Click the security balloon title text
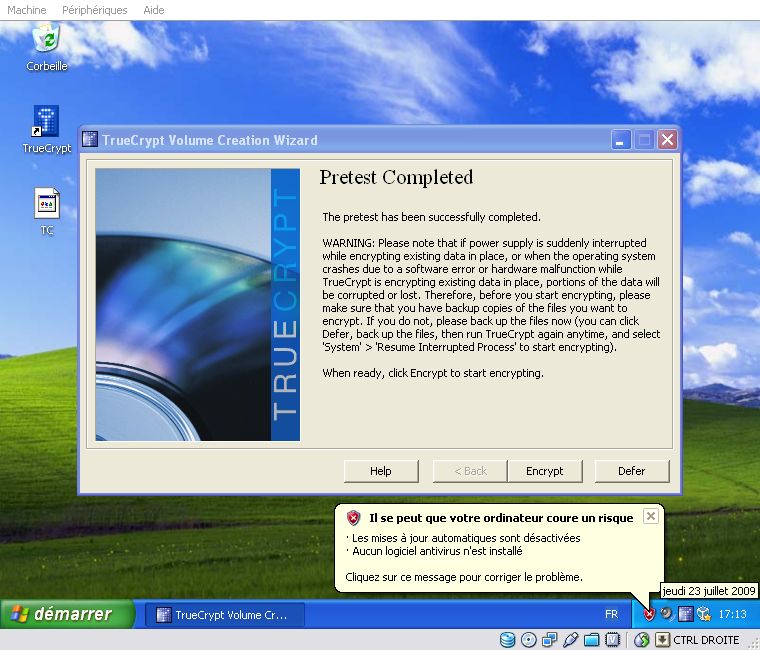This screenshot has height=650, width=760. pos(501,518)
